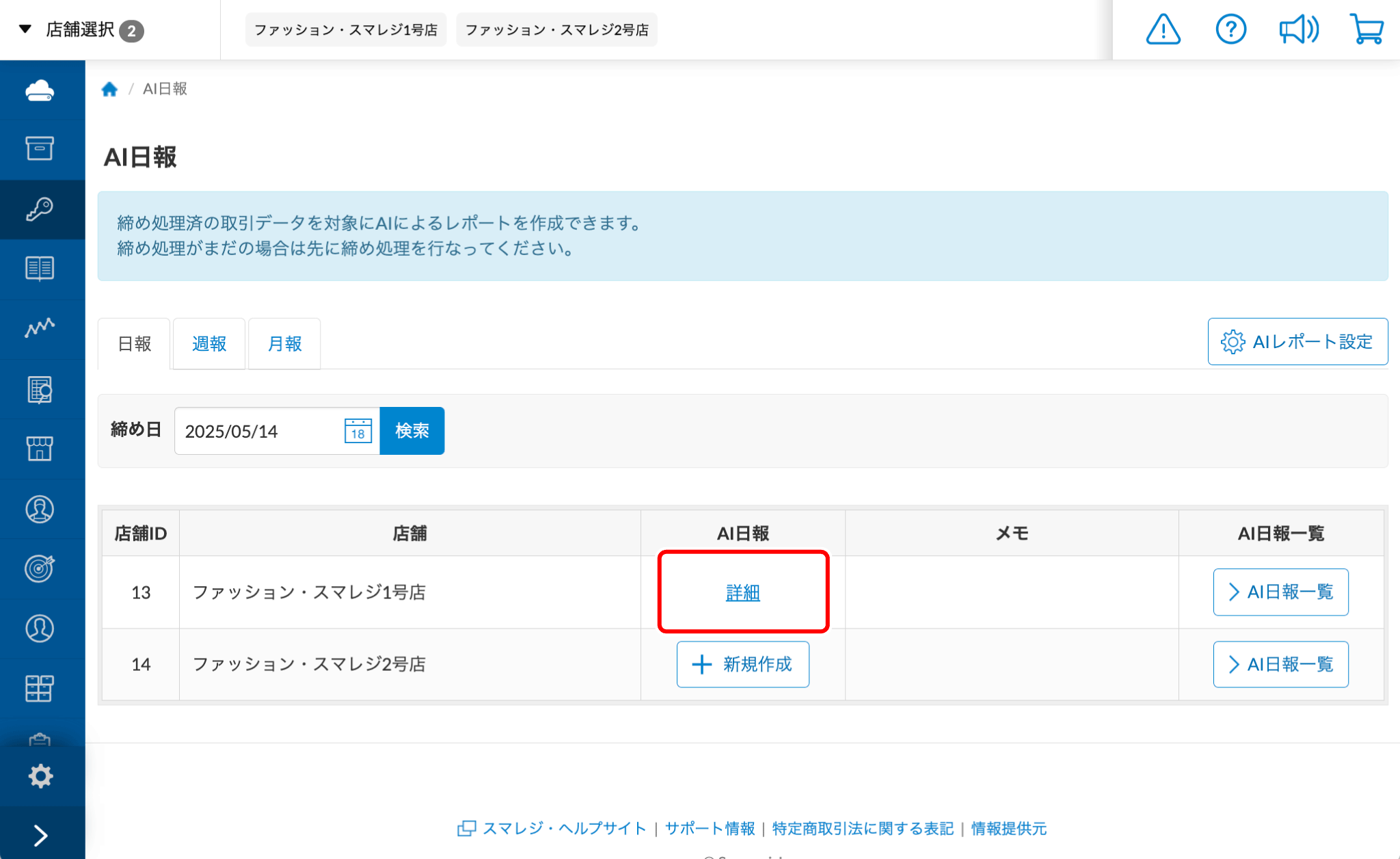Open the help question mark icon
This screenshot has width=1400, height=859.
click(x=1230, y=30)
